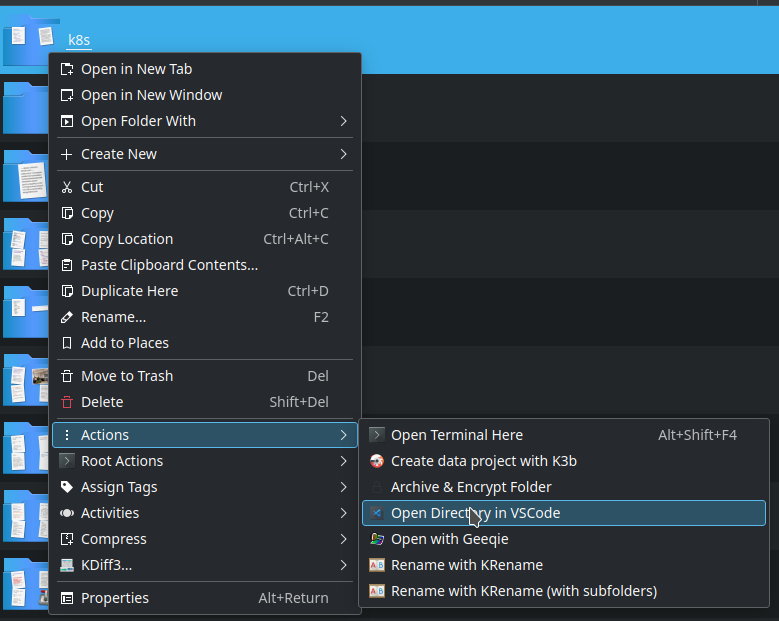Click the scissors icon beside Cut

pos(67,187)
